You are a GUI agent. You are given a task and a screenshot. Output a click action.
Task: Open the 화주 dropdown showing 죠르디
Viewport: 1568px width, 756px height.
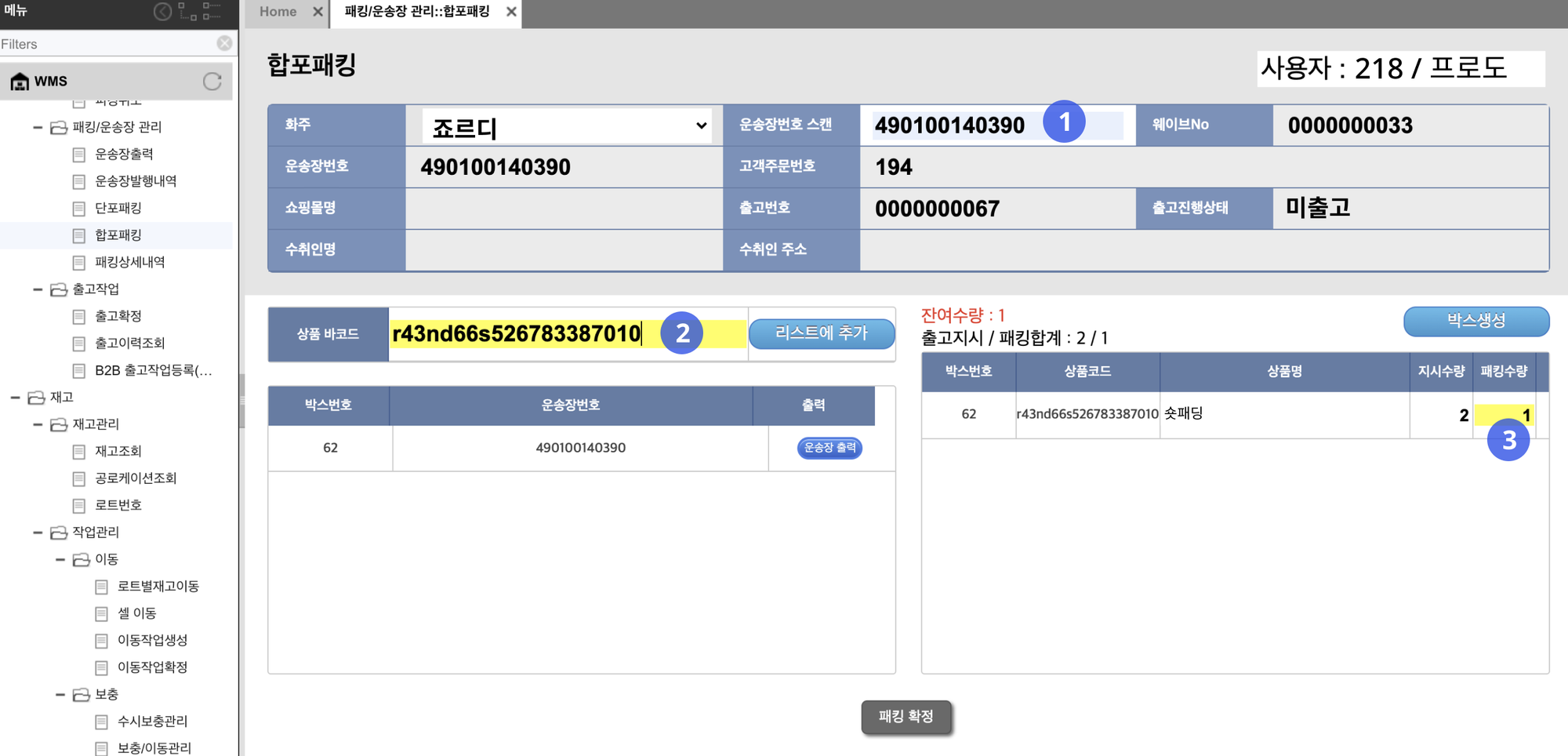566,126
